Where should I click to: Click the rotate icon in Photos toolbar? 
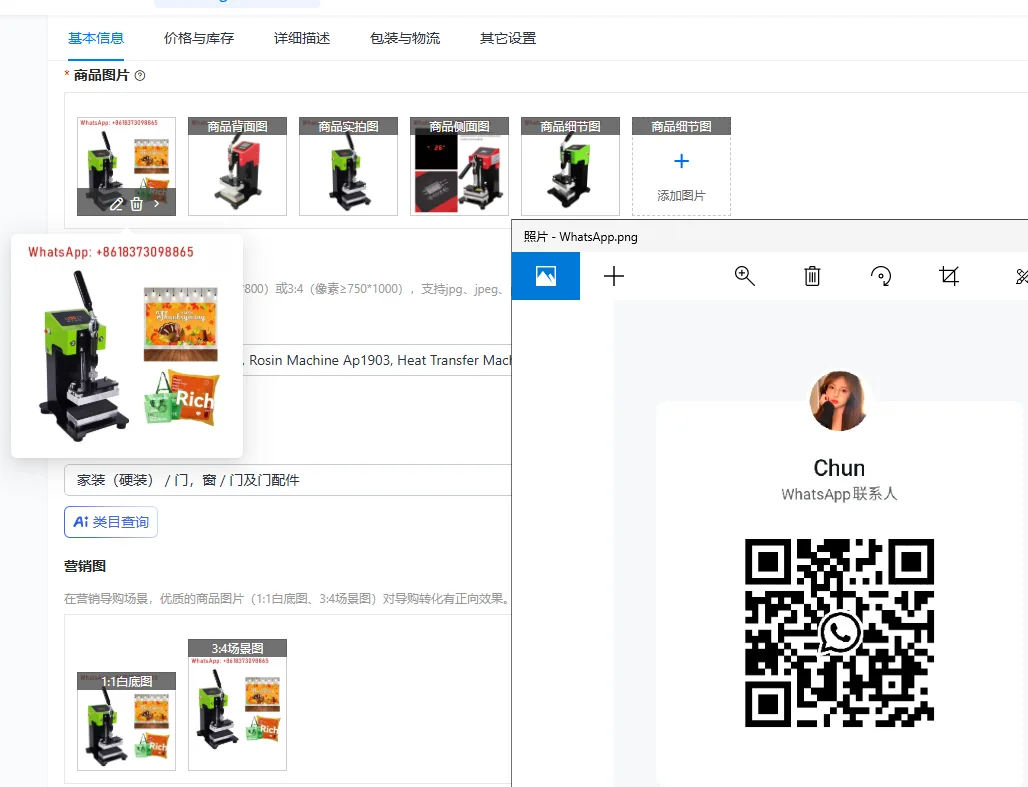[880, 276]
